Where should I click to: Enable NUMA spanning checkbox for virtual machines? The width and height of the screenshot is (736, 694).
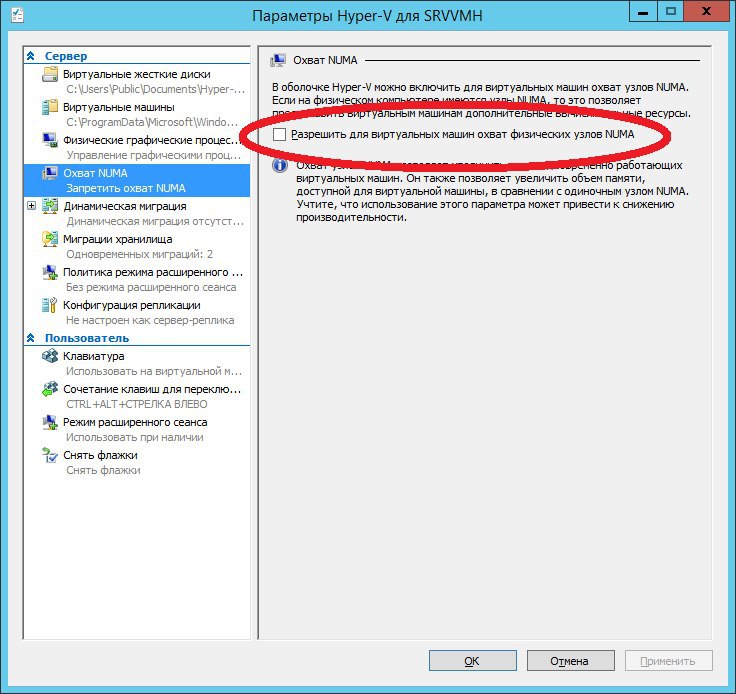(x=279, y=135)
